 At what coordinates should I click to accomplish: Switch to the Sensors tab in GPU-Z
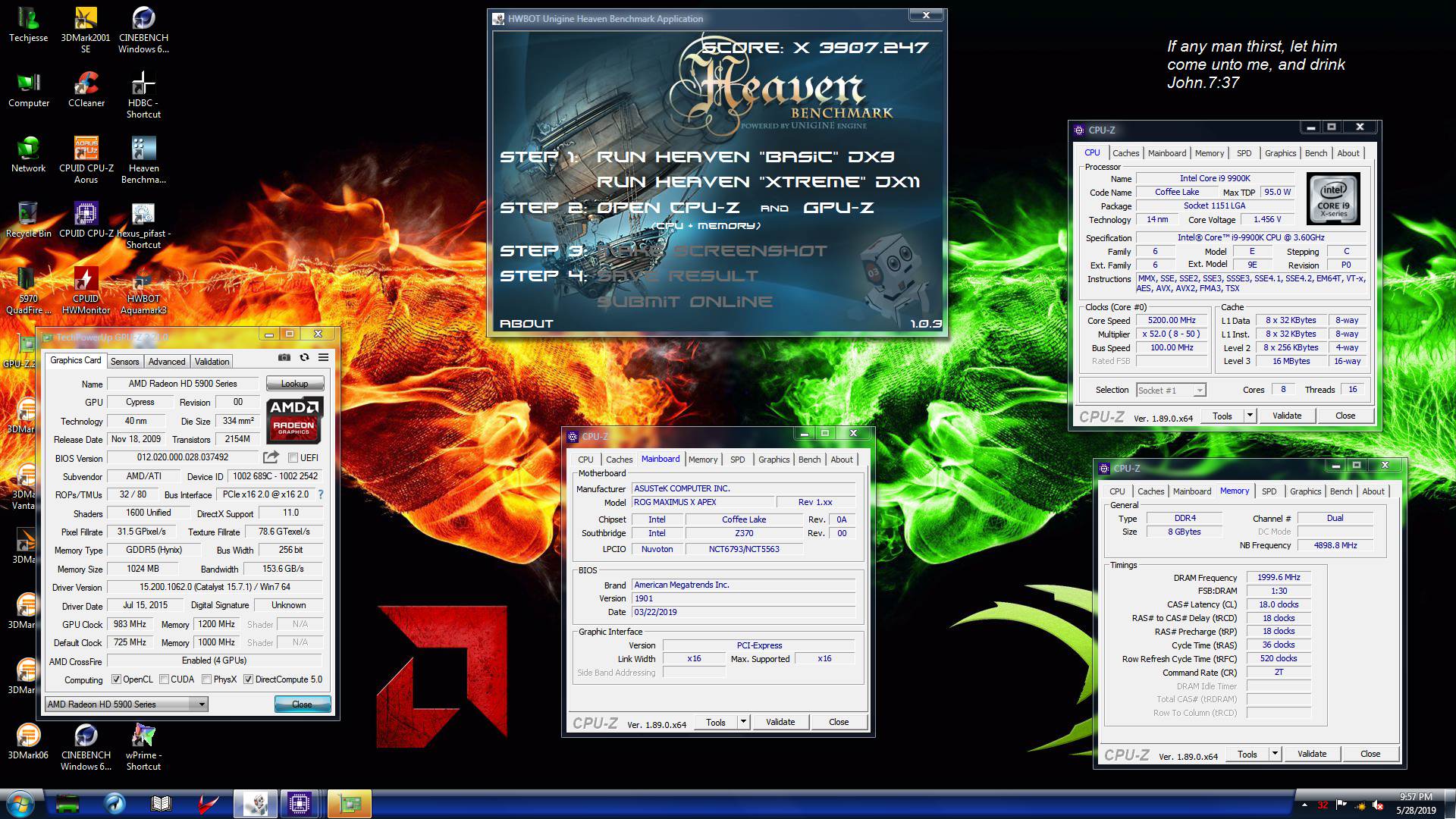[125, 362]
